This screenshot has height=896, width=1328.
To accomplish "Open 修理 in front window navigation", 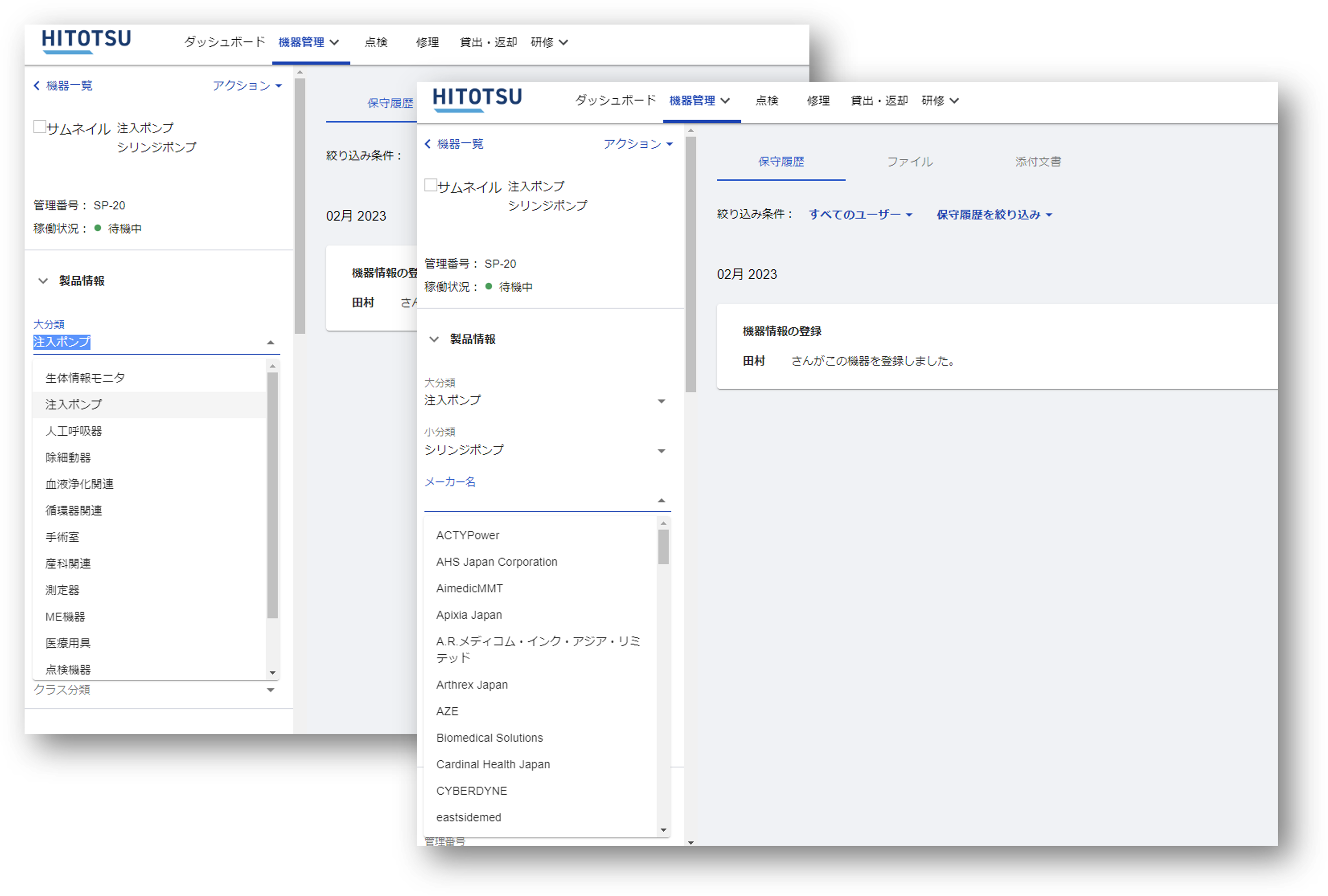I will pos(818,101).
